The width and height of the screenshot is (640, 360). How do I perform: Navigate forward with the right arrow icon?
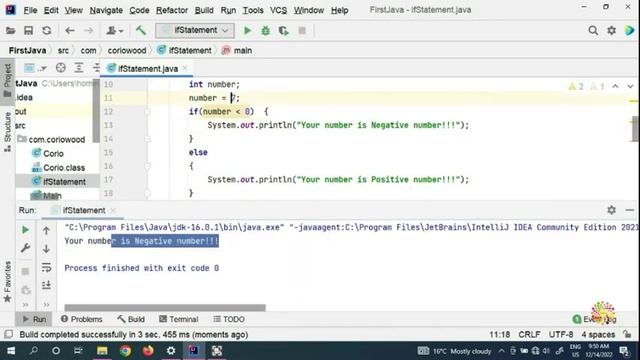coord(88,31)
